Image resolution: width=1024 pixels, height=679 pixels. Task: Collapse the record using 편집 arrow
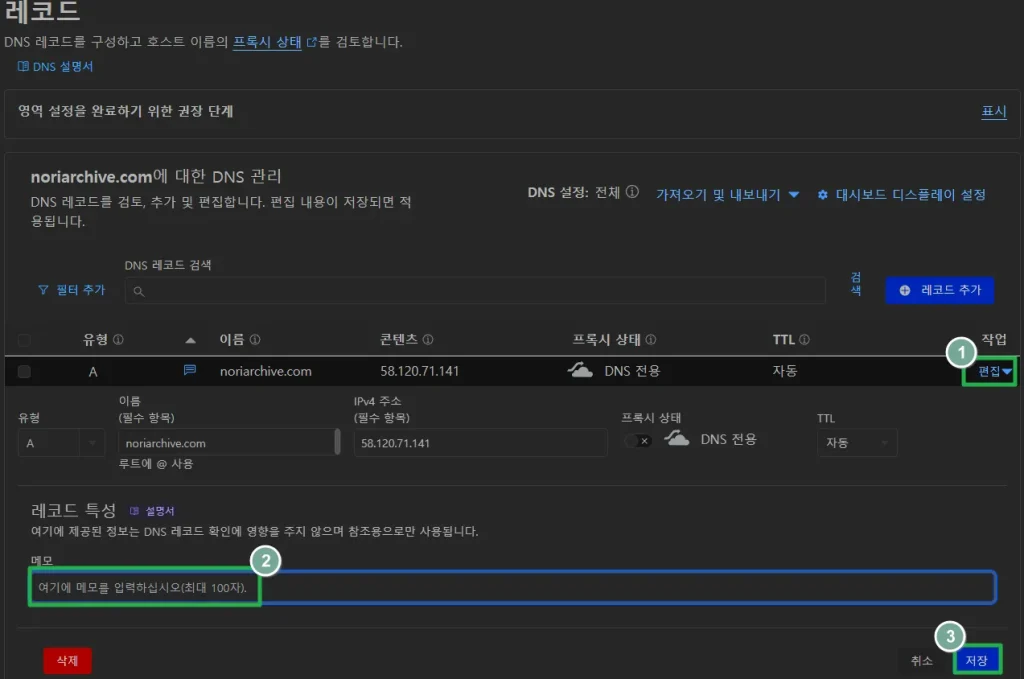tap(1007, 371)
